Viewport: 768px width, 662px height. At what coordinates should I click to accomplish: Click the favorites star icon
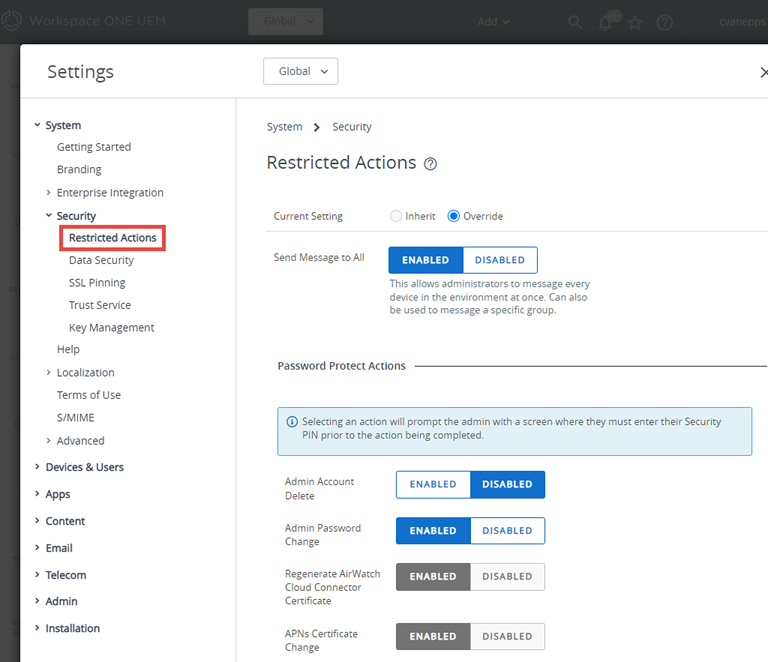click(x=635, y=22)
